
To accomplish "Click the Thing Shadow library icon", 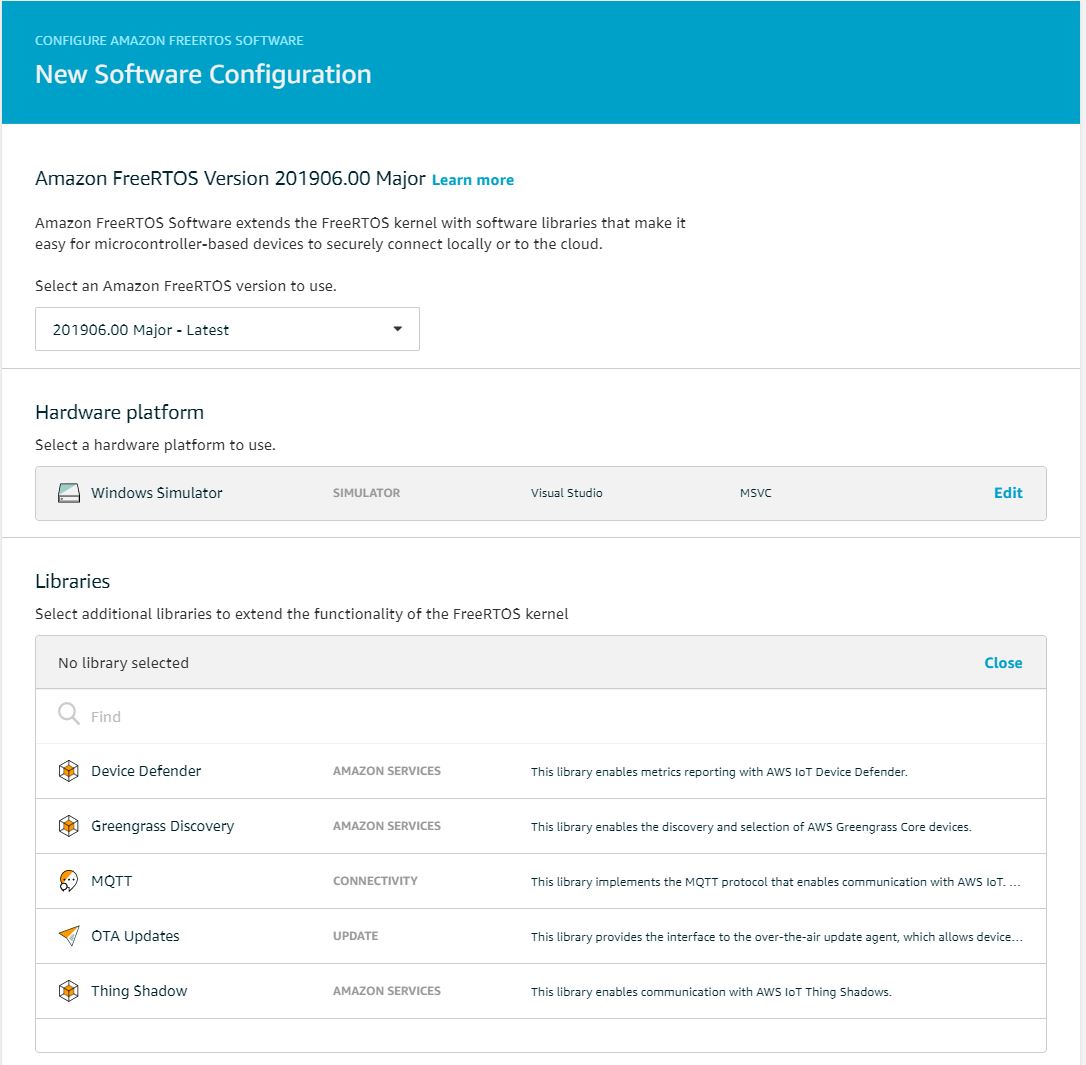I will tap(68, 991).
